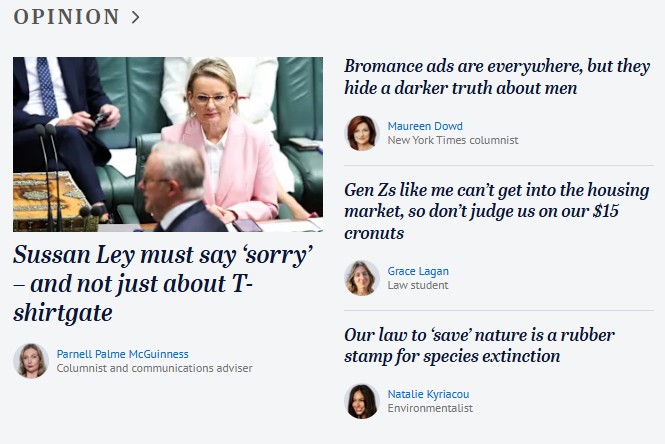665x444 pixels.
Task: Open the law to 'save' nature article
Action: (479, 345)
